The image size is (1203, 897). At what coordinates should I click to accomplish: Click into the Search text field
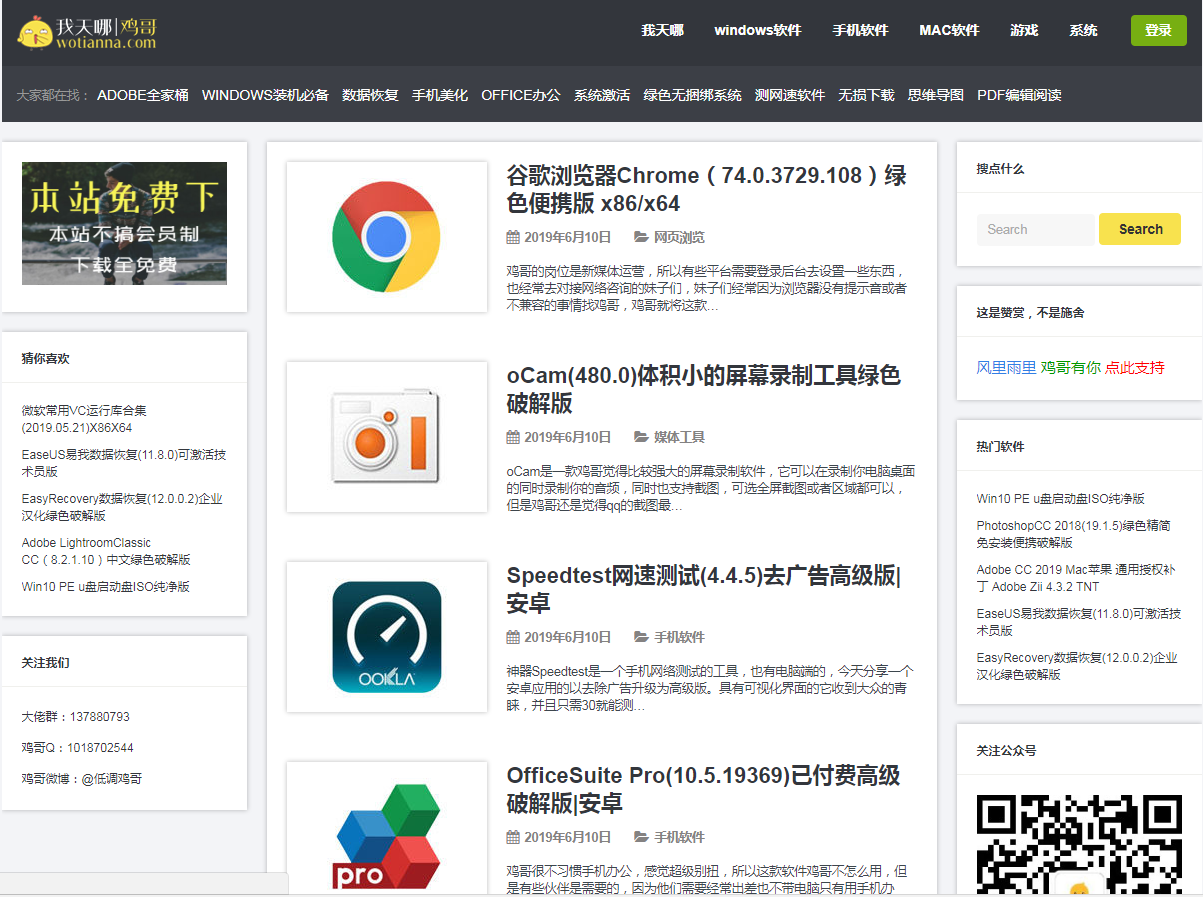[1035, 229]
